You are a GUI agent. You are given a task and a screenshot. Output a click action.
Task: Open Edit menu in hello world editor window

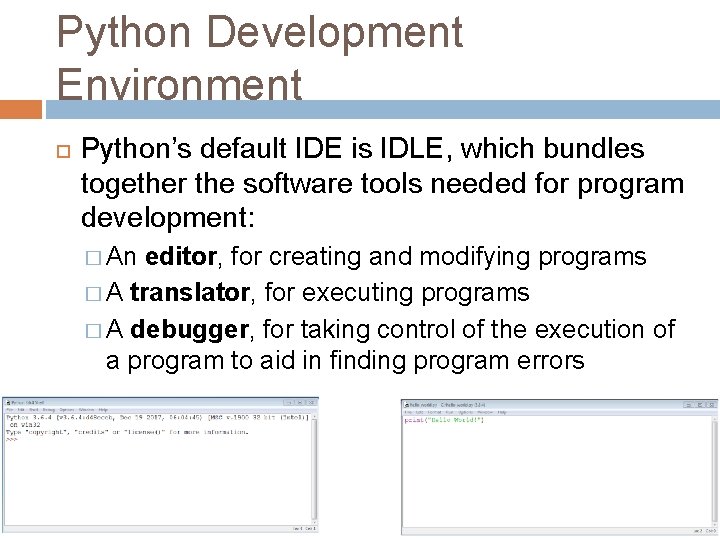pyautogui.click(x=419, y=412)
